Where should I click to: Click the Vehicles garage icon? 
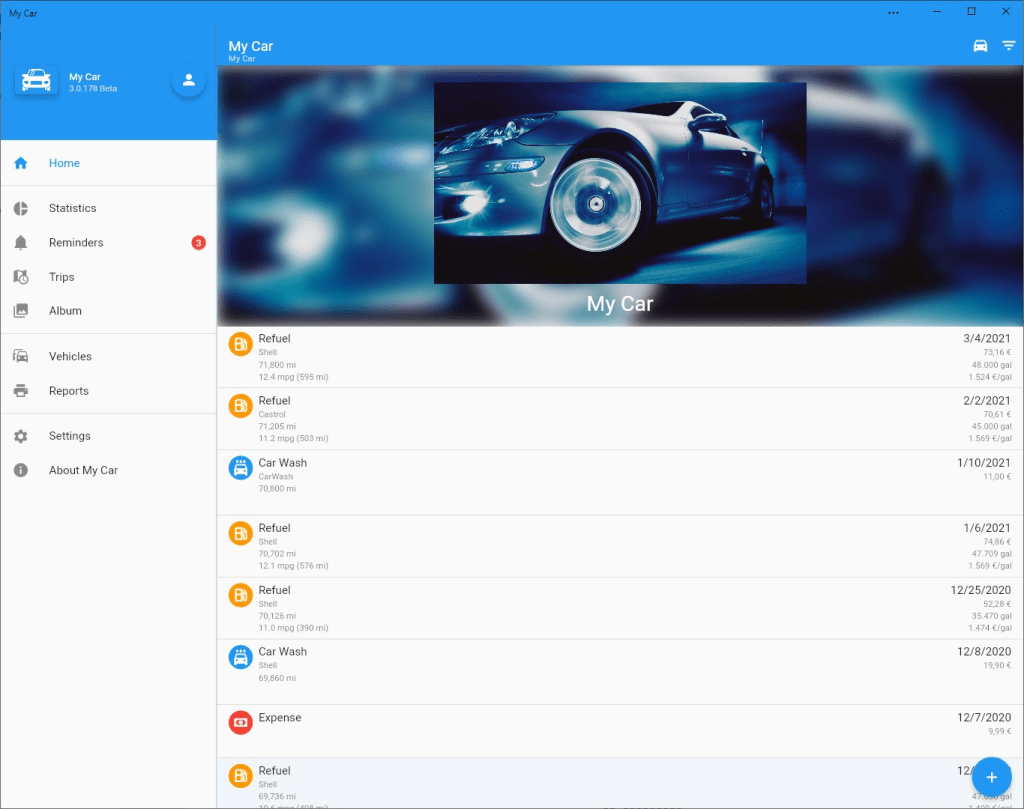(x=20, y=356)
